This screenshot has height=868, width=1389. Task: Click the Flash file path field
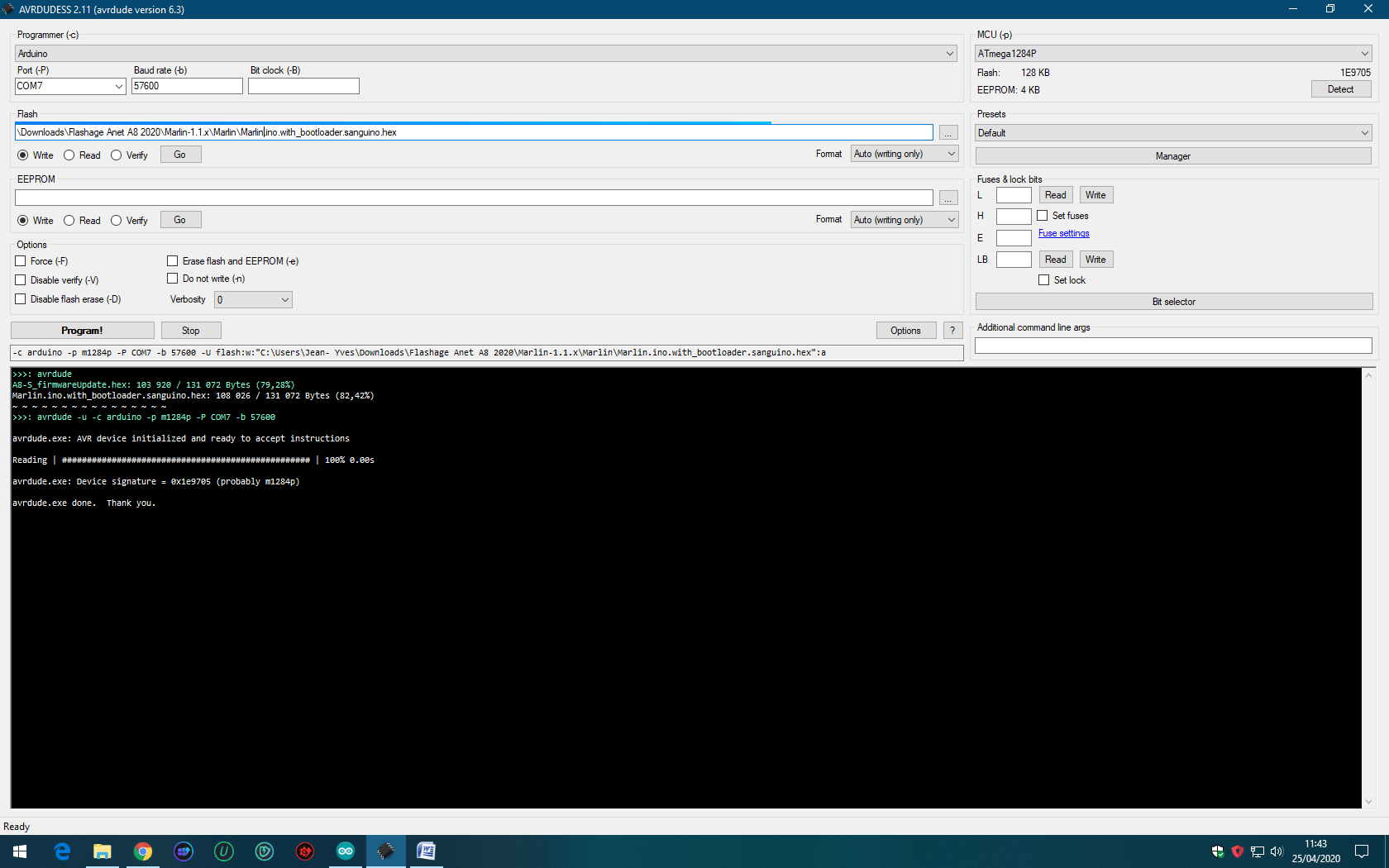[x=474, y=132]
